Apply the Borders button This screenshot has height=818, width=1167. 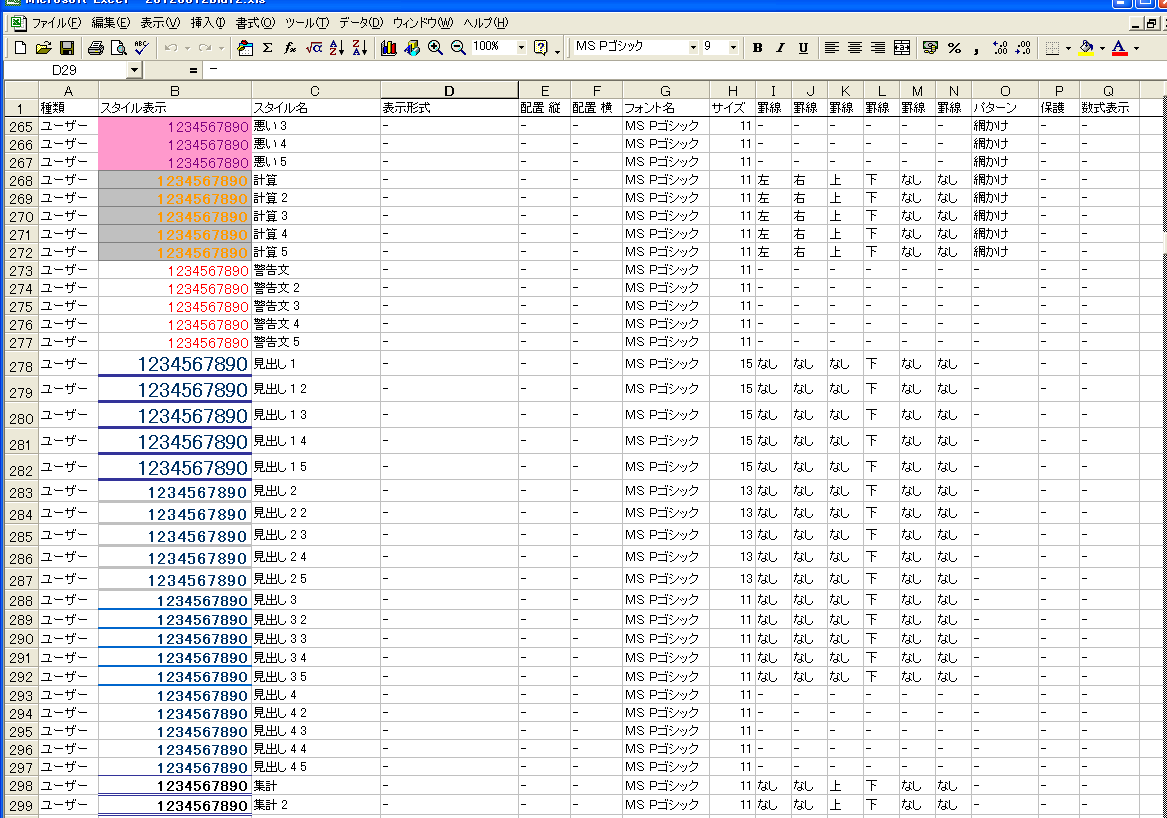coord(1052,48)
